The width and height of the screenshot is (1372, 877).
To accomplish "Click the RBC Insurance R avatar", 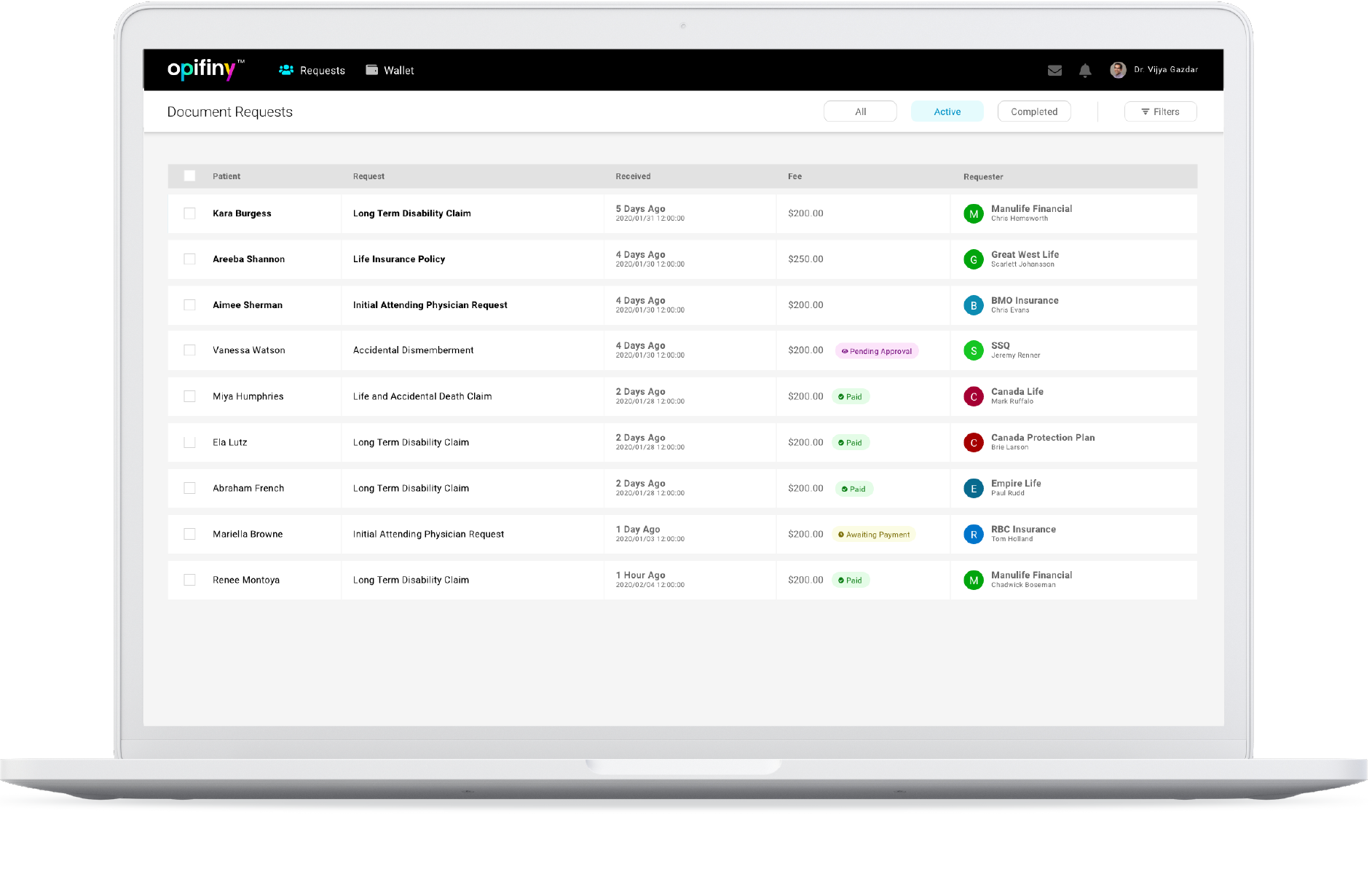I will pos(974,534).
